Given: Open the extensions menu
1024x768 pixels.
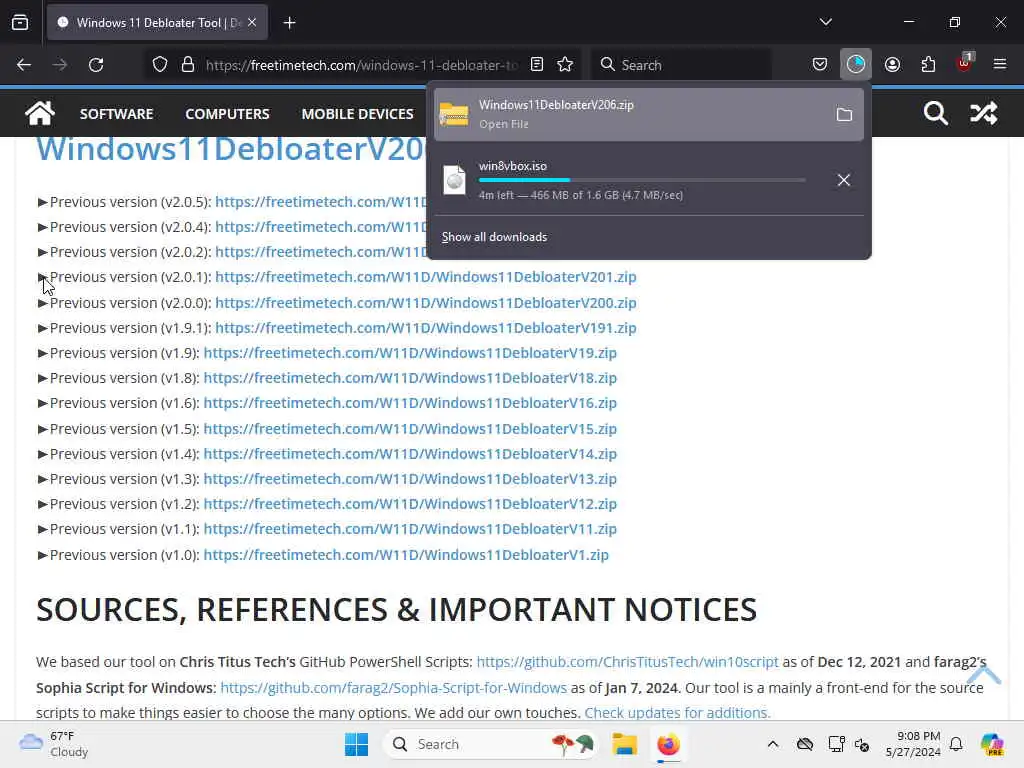Looking at the screenshot, I should pos(928,65).
